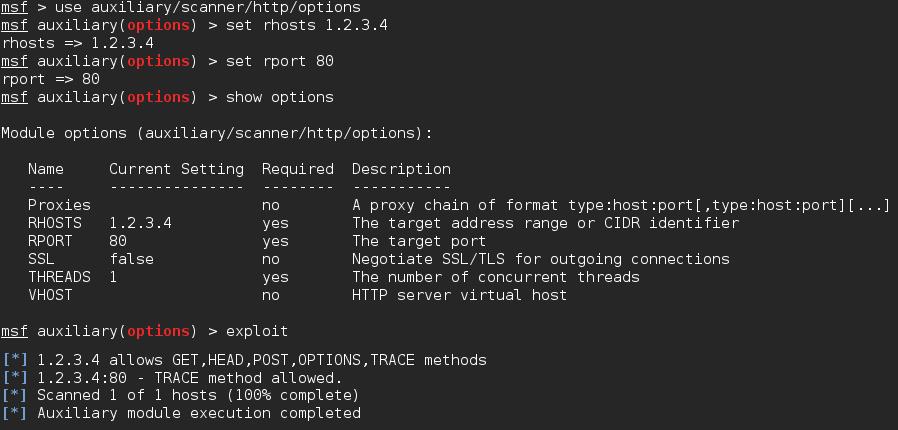
Task: Click the 'Proxies' option name
Action: pyautogui.click(x=60, y=205)
